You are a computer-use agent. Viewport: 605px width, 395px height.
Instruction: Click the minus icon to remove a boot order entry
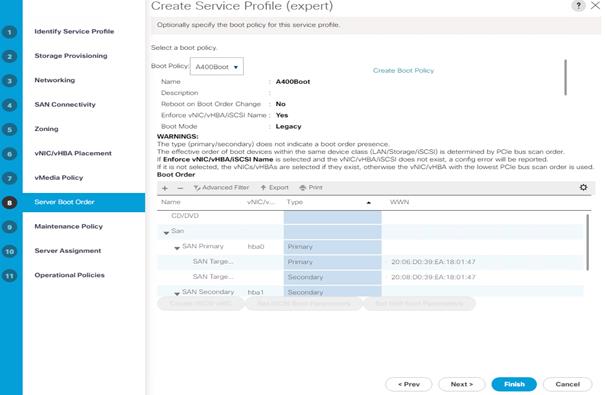tap(180, 188)
